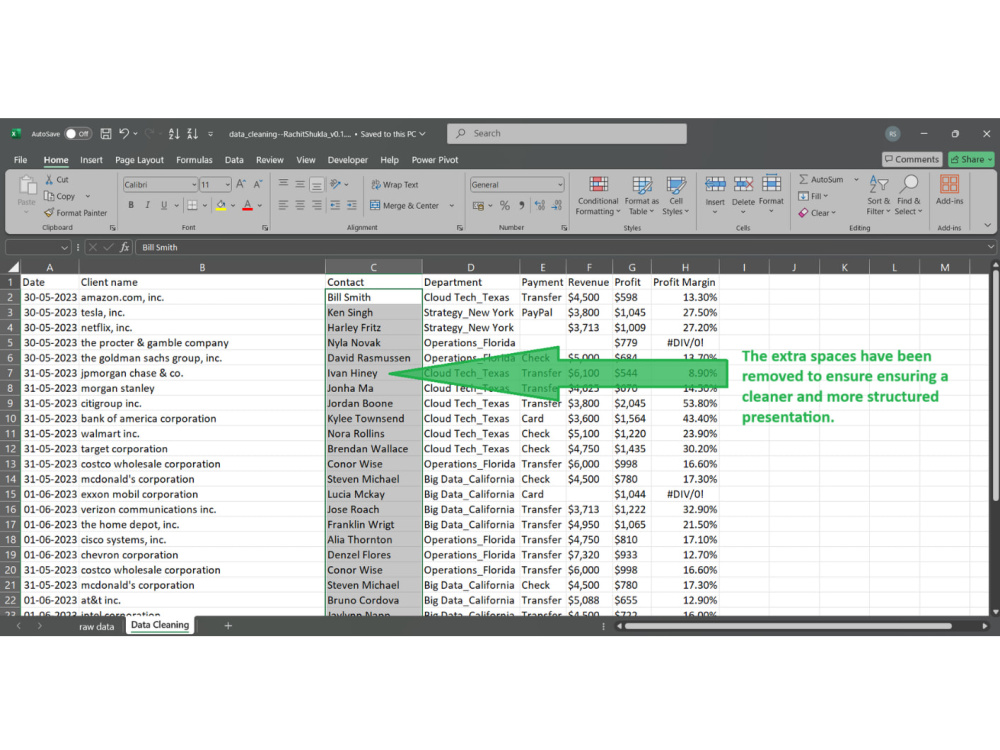Switch to the Insert ribbon tab

coord(91,160)
